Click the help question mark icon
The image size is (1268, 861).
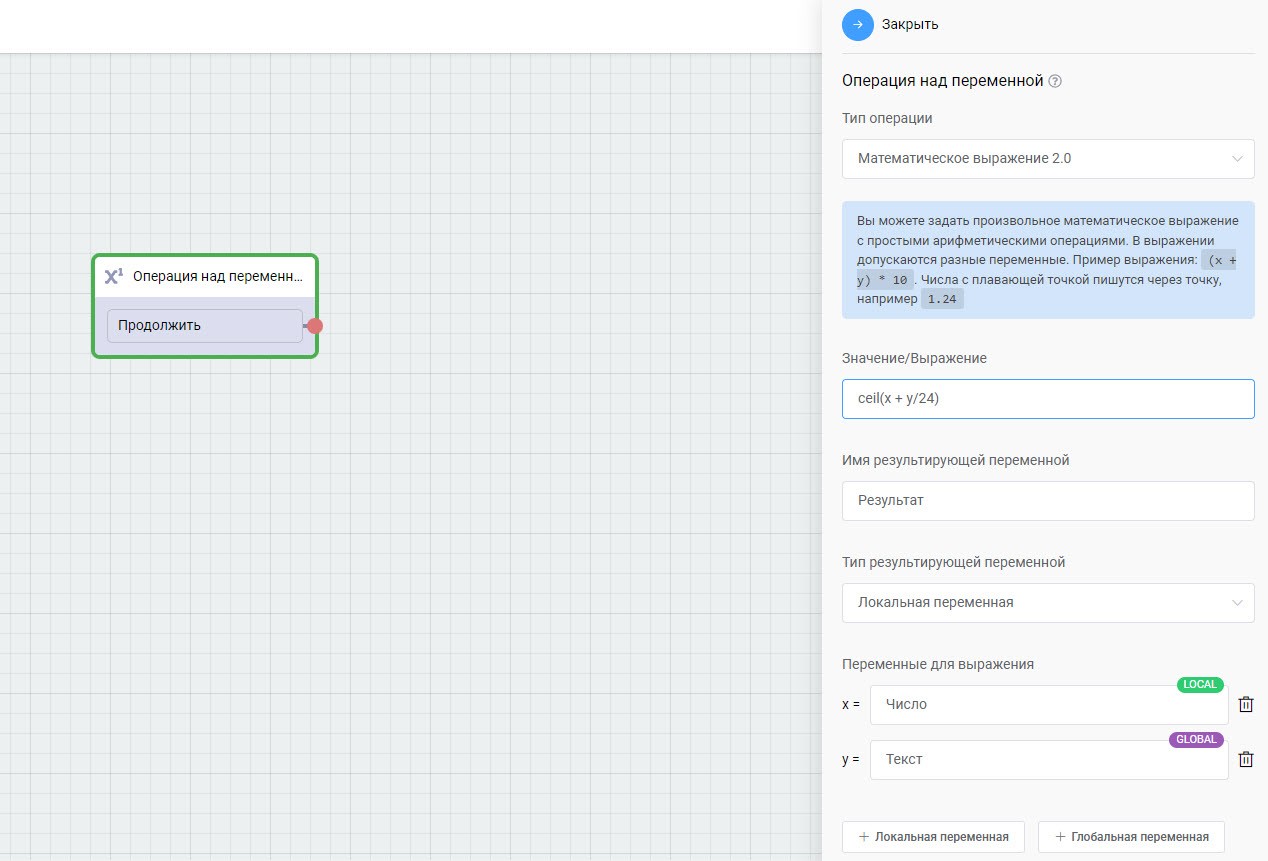coord(1055,81)
